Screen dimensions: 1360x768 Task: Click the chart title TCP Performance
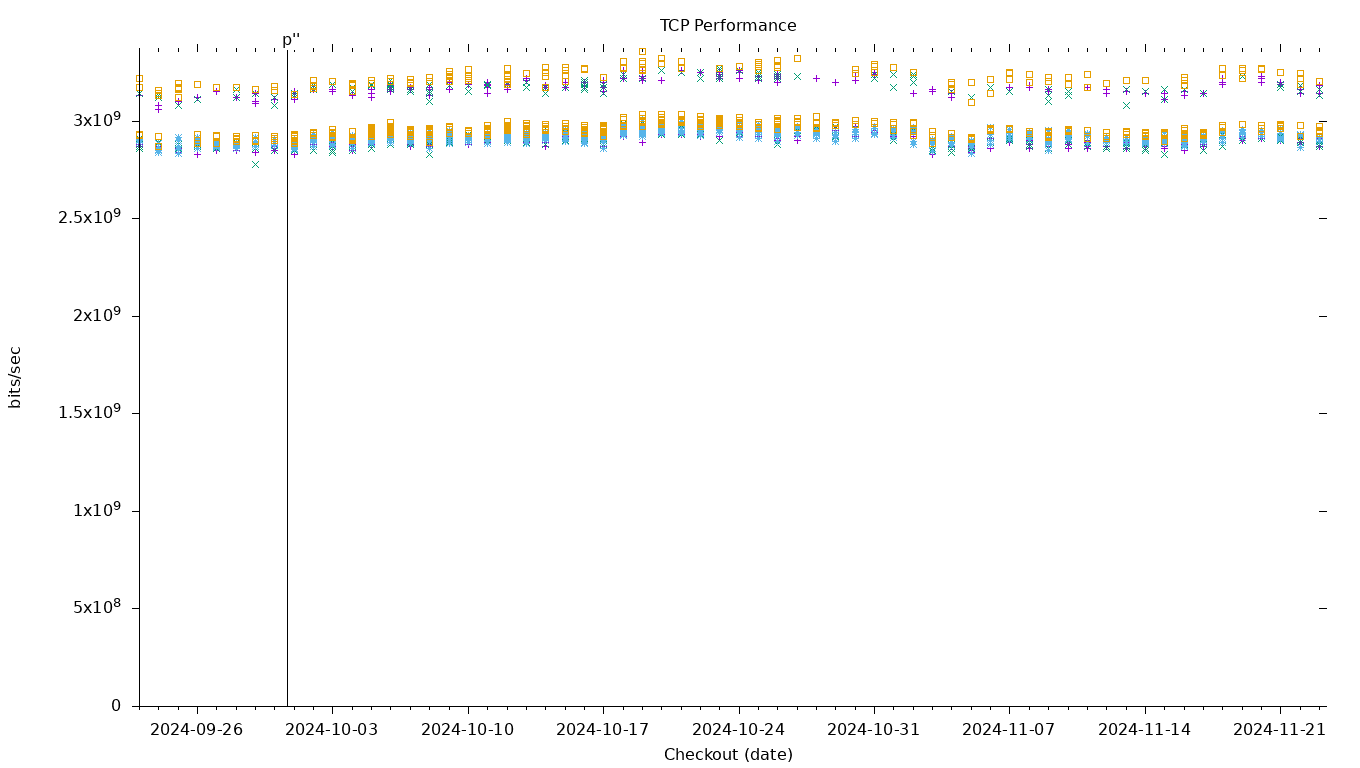click(x=728, y=26)
